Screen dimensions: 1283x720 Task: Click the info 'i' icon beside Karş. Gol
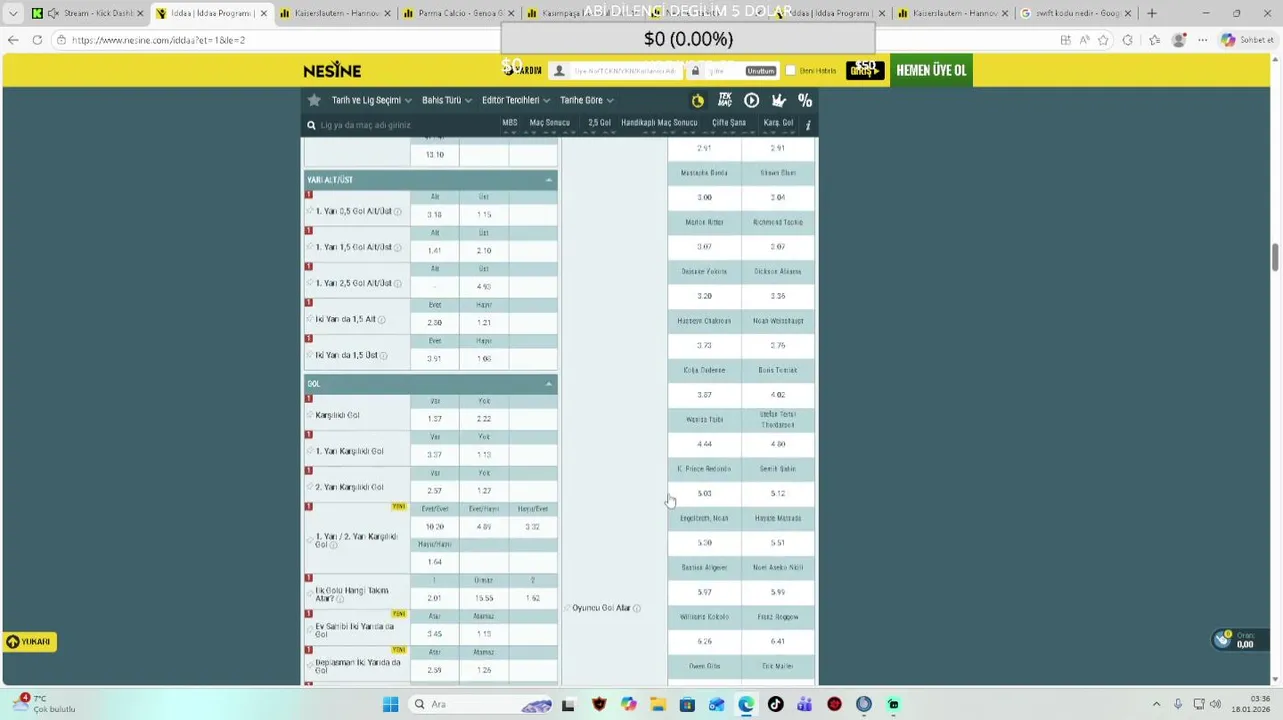pos(808,124)
